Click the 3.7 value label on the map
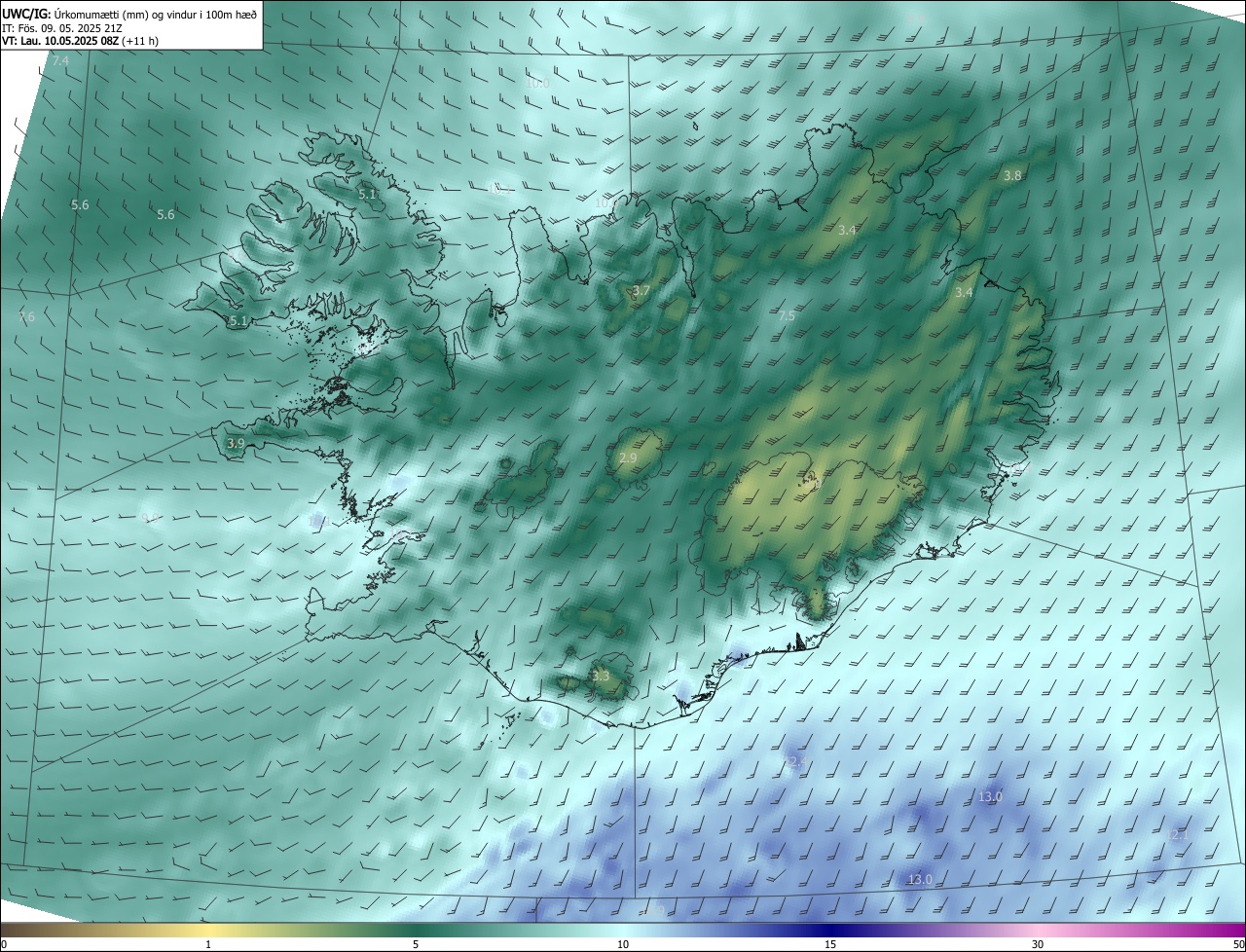The height and width of the screenshot is (952, 1246). [x=641, y=291]
